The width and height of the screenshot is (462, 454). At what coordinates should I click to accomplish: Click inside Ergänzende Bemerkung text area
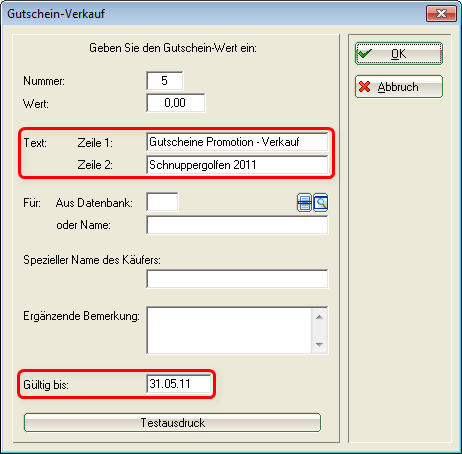(229, 330)
